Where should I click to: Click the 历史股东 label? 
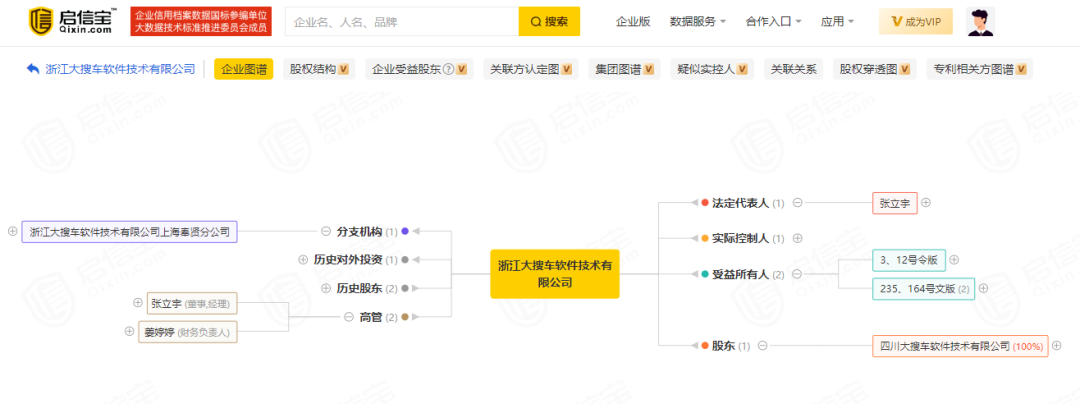(359, 288)
